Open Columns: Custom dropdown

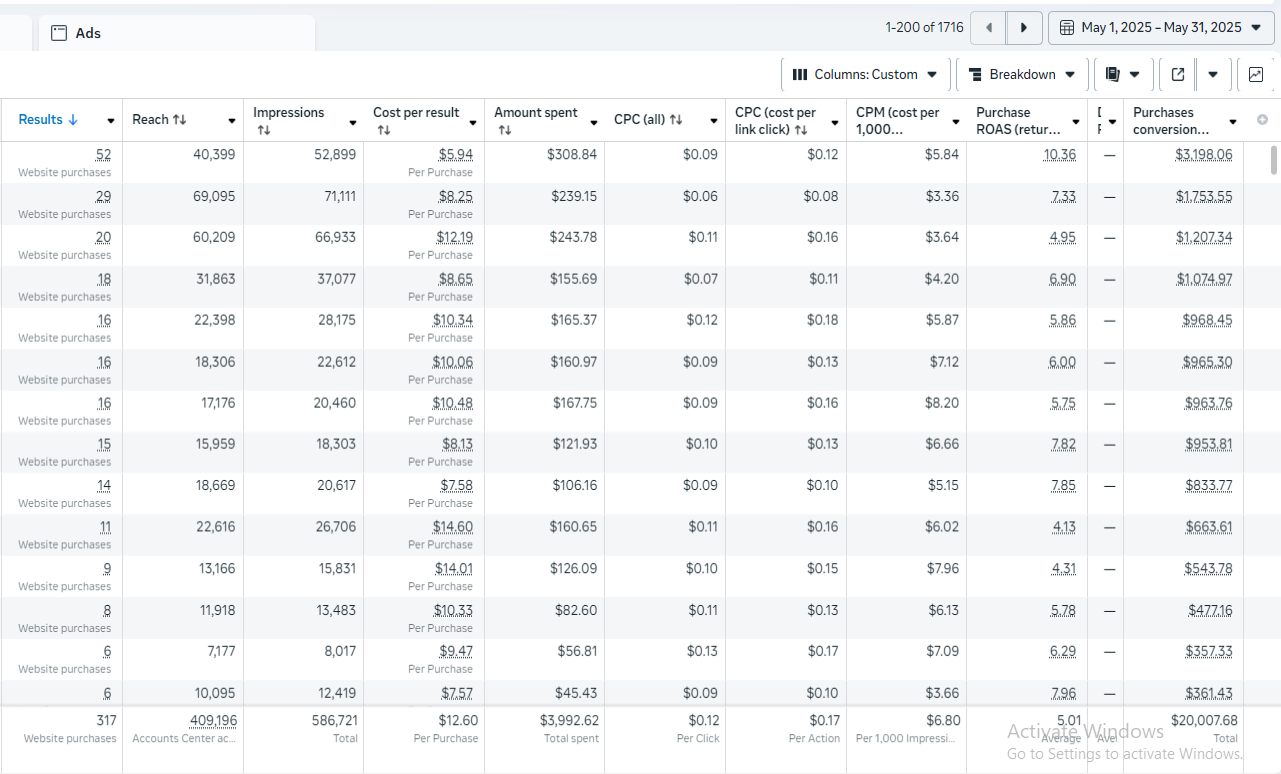[865, 74]
